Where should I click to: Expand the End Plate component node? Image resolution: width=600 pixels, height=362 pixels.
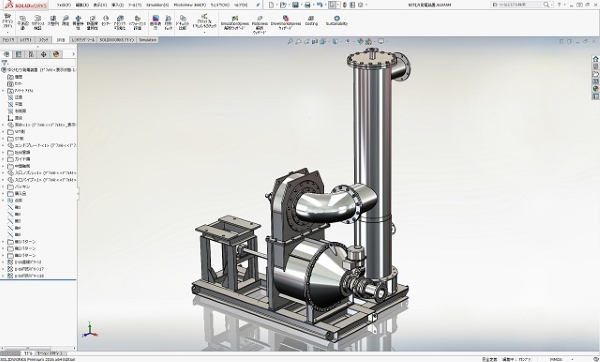(x=3, y=145)
